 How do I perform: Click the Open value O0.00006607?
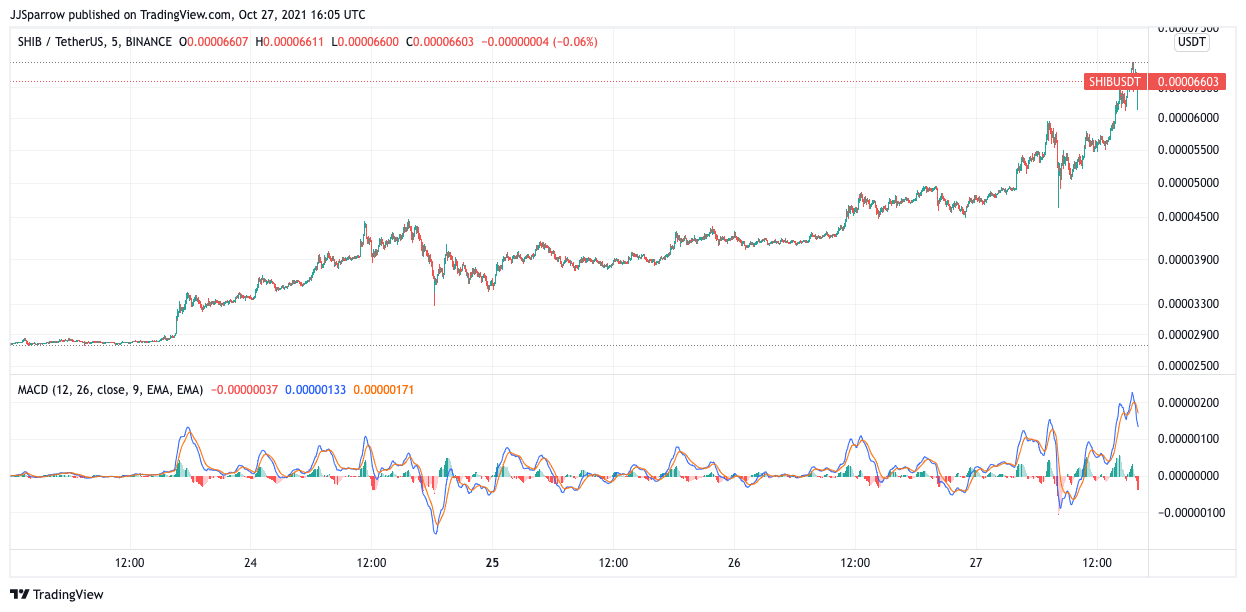213,42
